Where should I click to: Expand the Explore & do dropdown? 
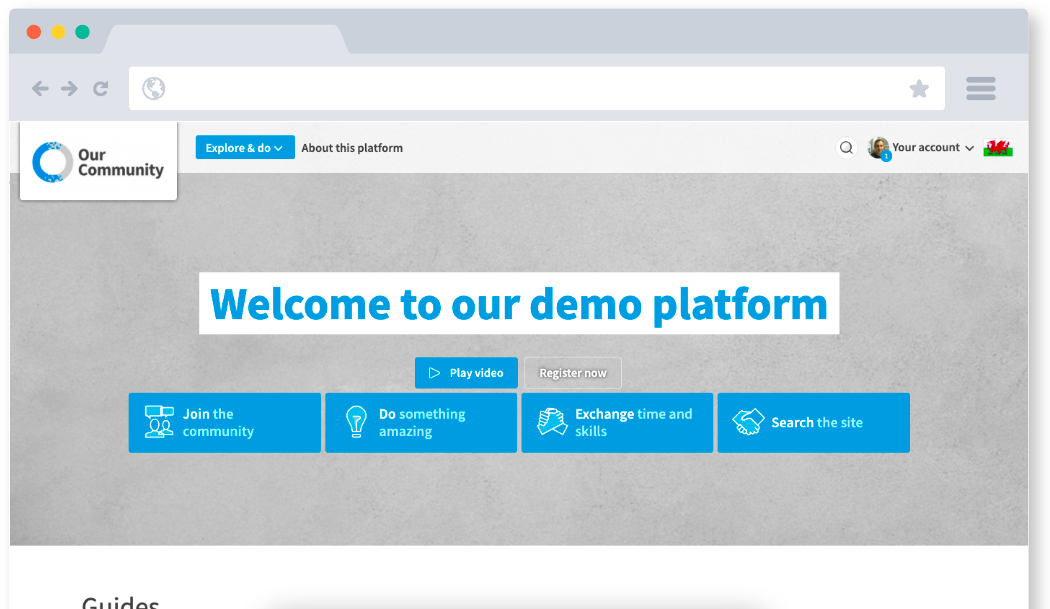tap(245, 148)
